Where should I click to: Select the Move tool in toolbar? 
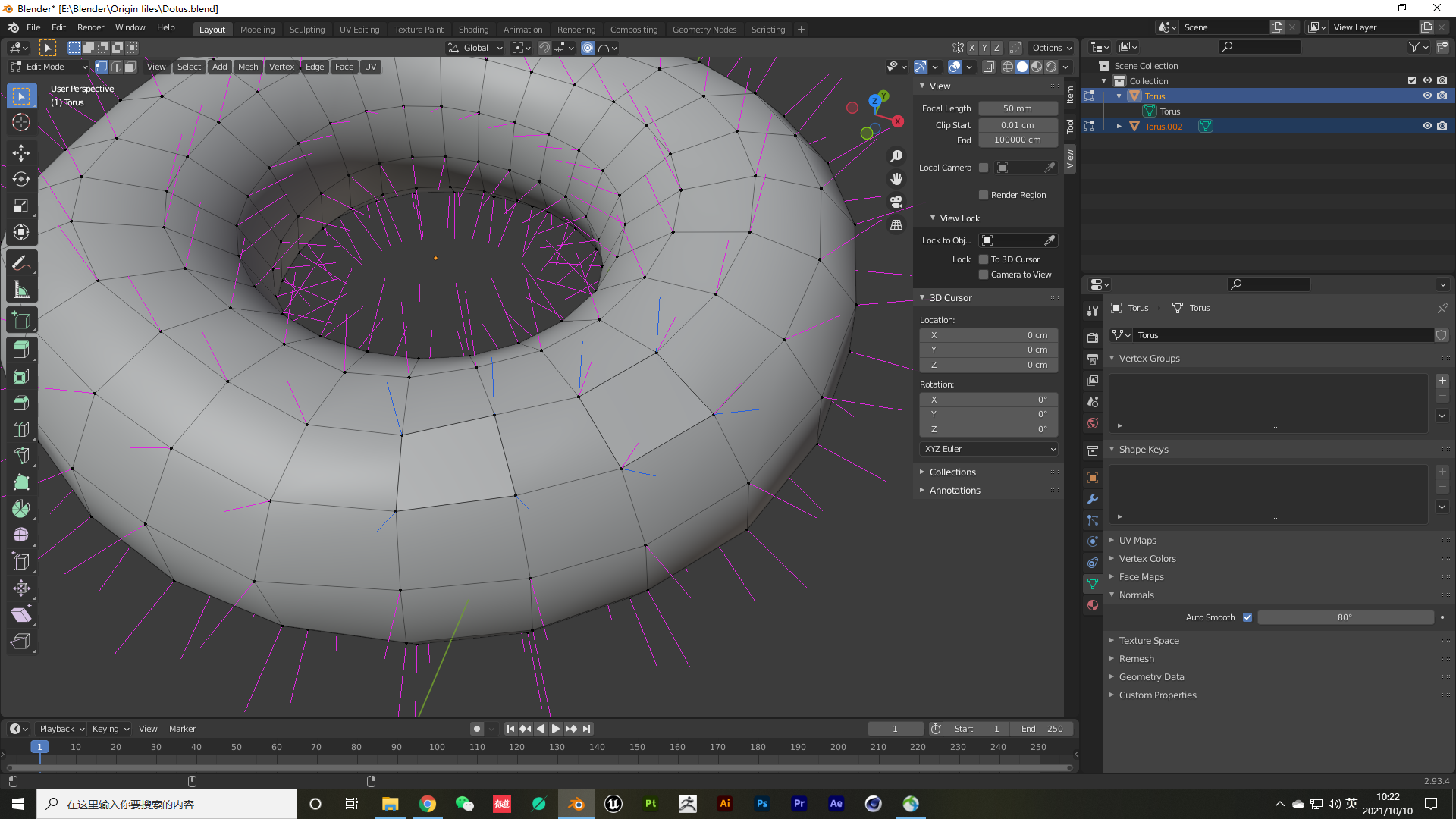(22, 151)
